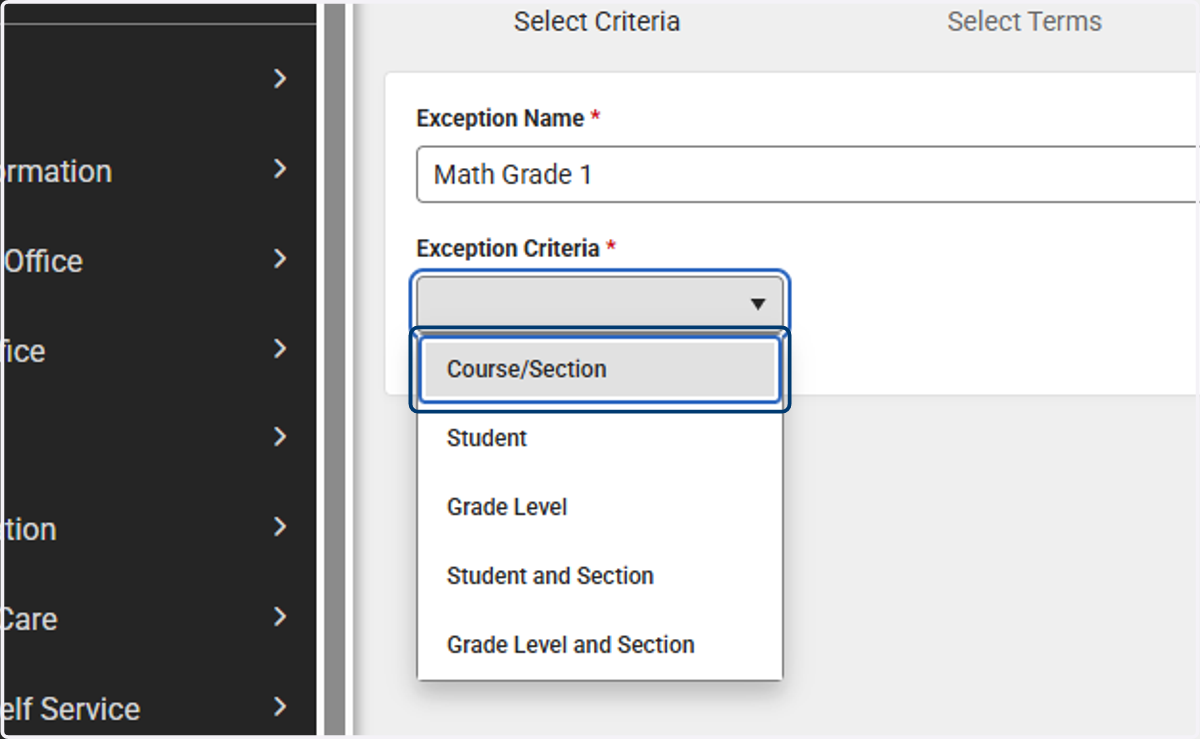
Task: Select Student and Section option
Action: click(x=599, y=576)
